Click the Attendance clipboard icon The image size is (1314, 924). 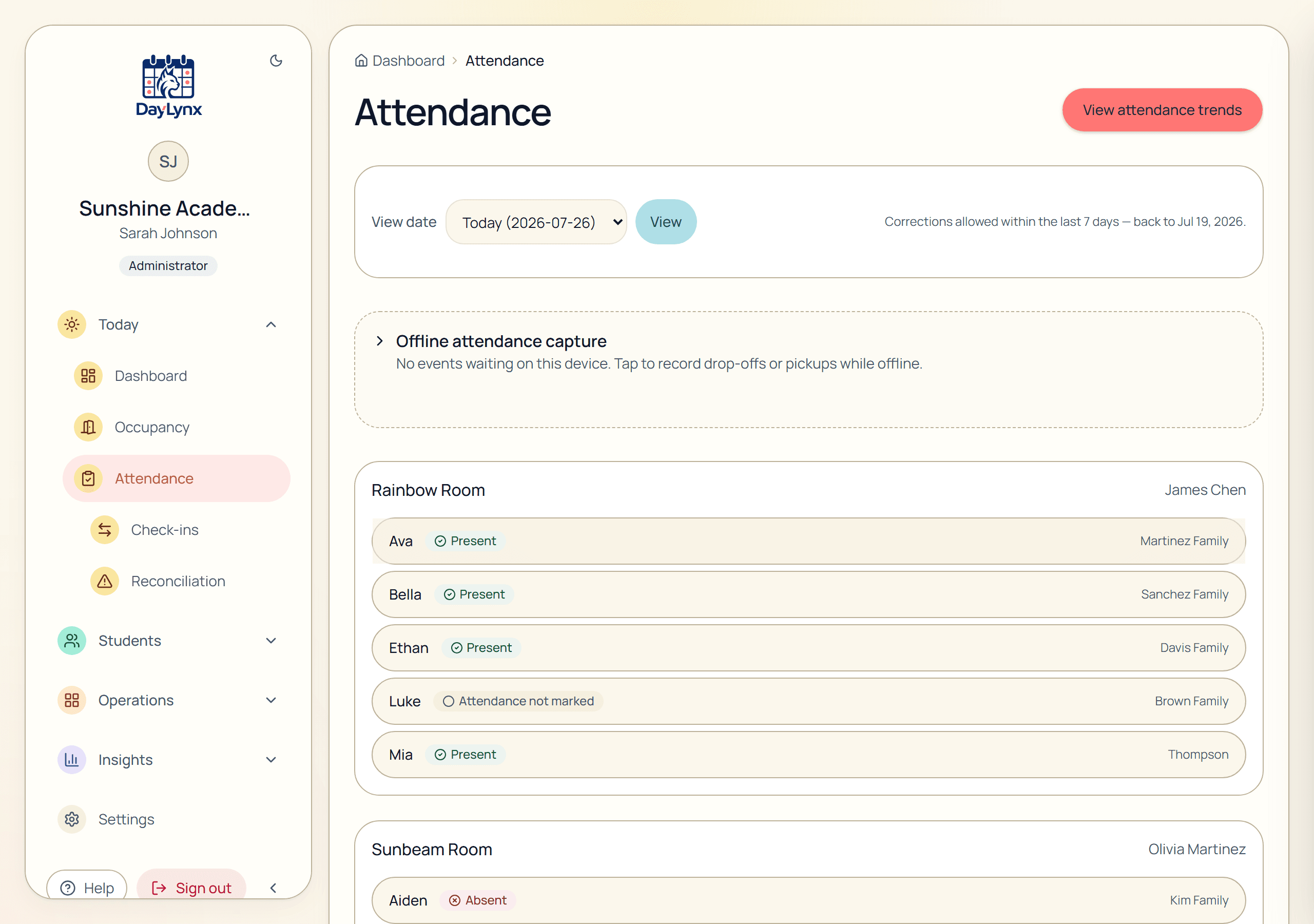pos(88,478)
